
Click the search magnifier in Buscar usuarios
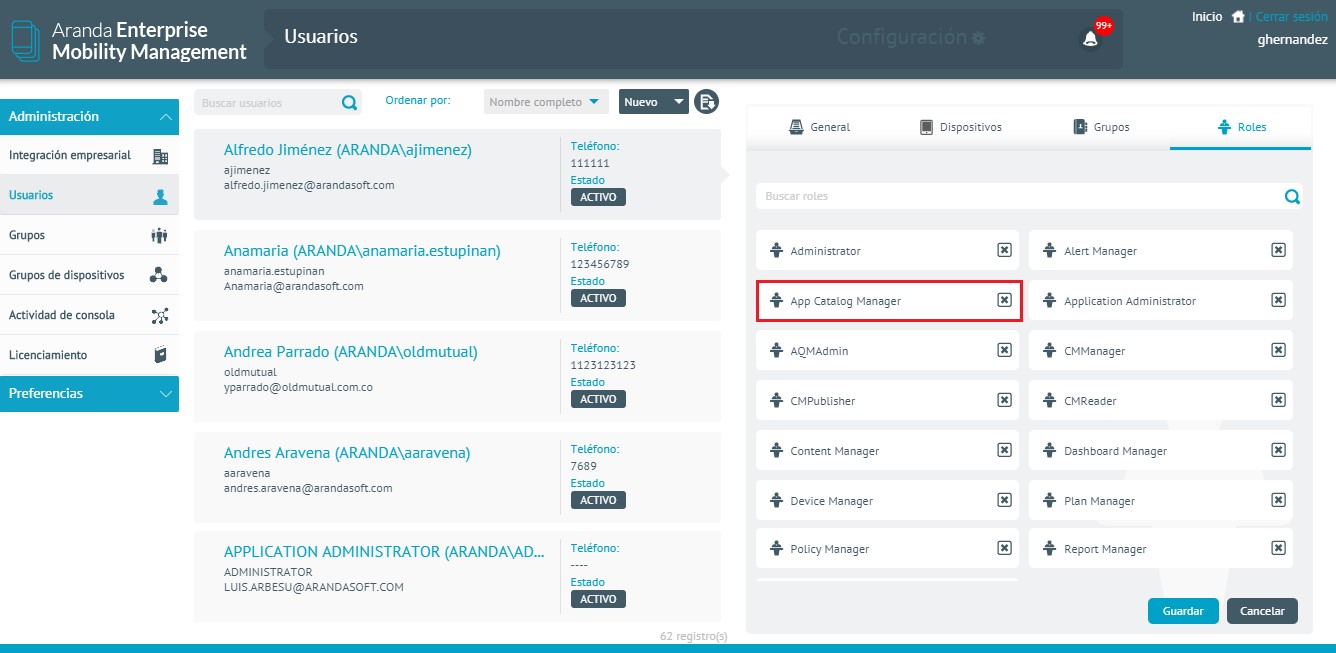click(x=349, y=102)
